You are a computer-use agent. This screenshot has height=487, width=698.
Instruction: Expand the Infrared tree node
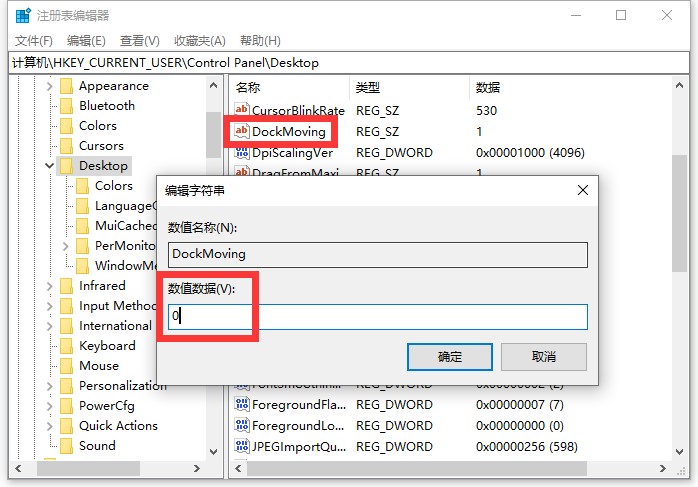pyautogui.click(x=50, y=286)
